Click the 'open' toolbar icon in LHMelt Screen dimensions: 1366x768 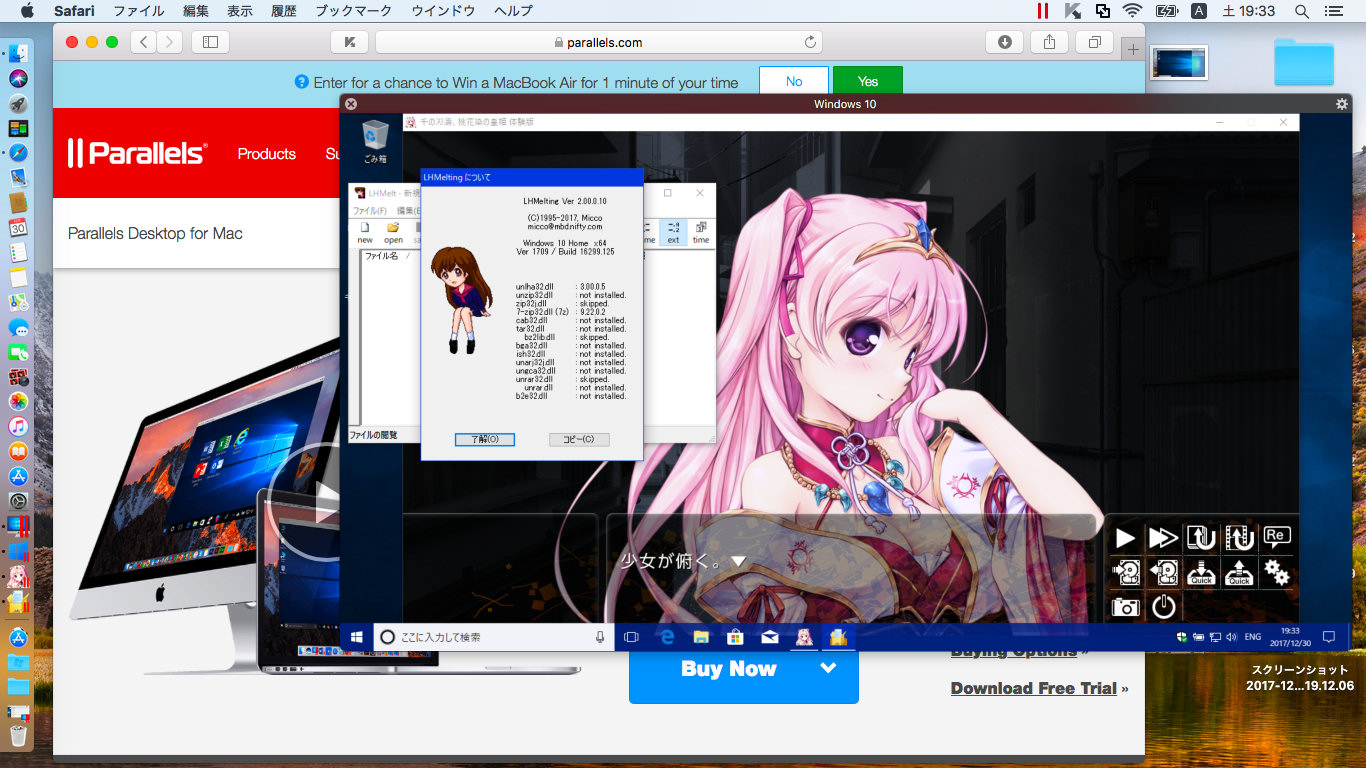pos(393,233)
